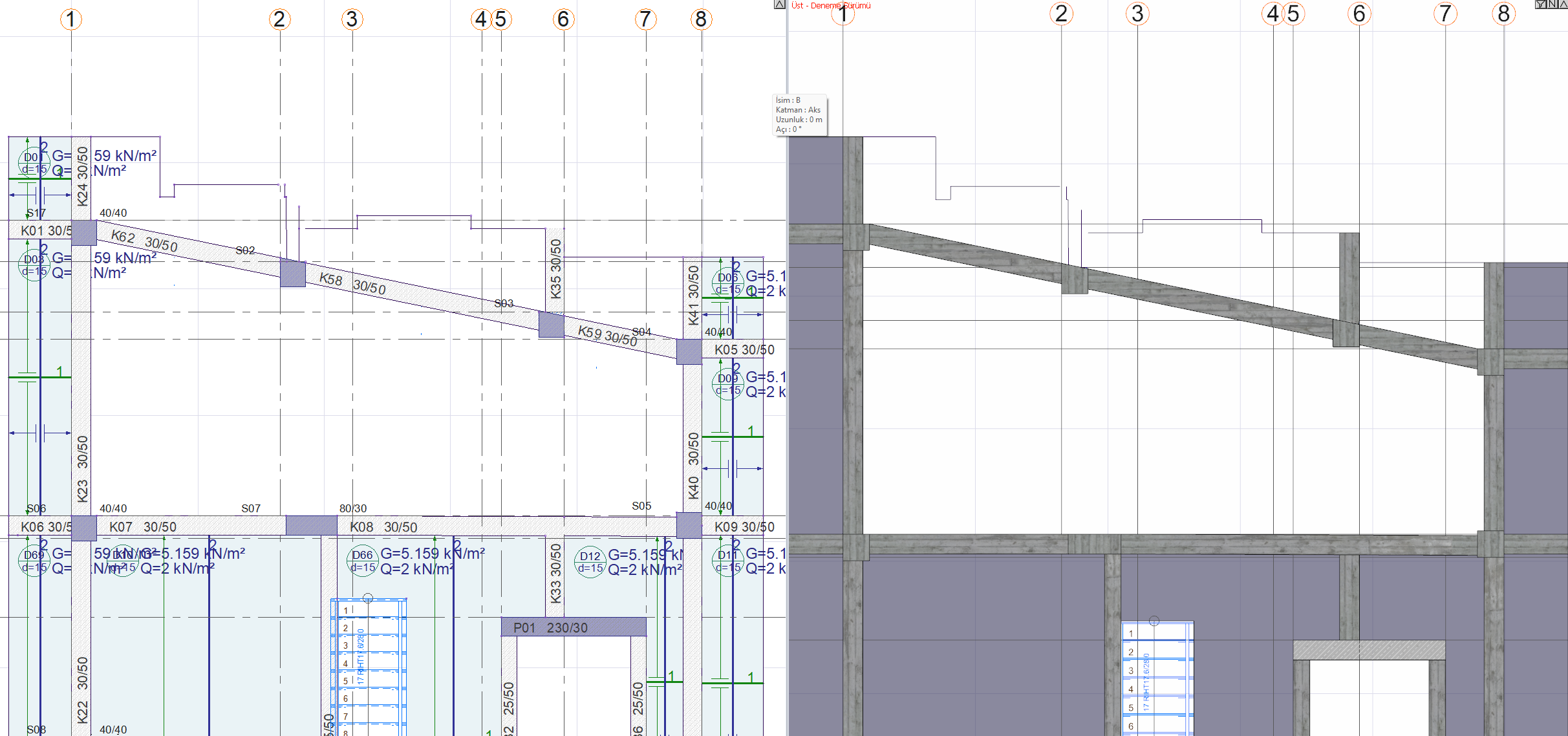Click the D12 slab marker circle
This screenshot has width=1568, height=736.
(x=590, y=563)
